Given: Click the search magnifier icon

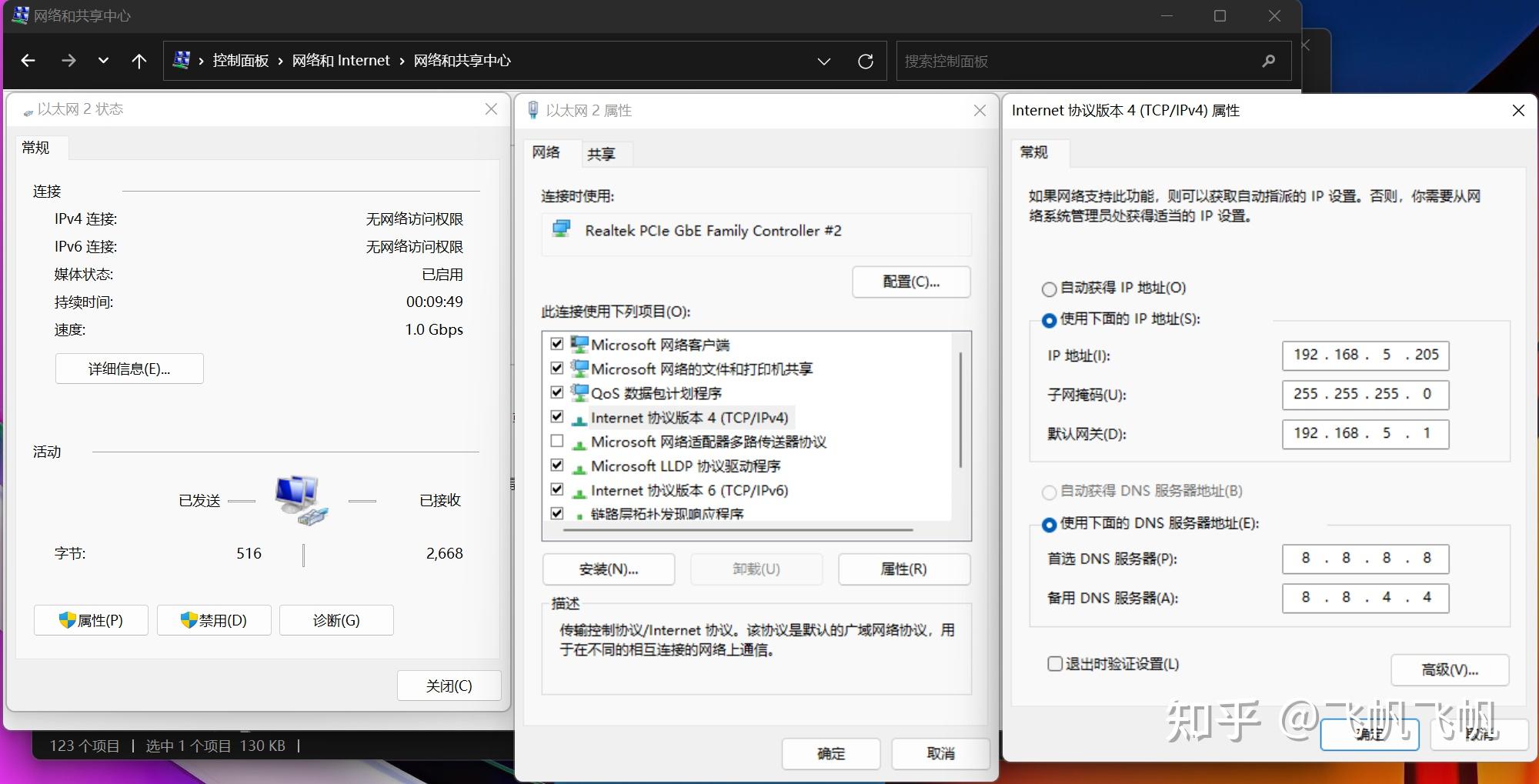Looking at the screenshot, I should click(x=1267, y=61).
